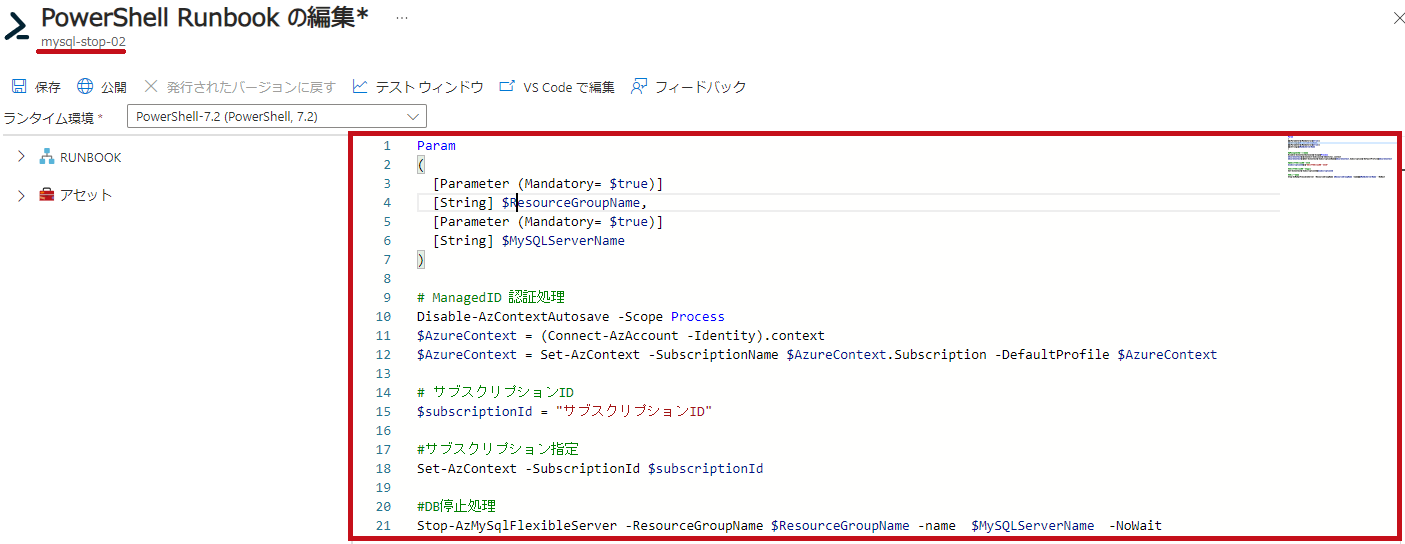The width and height of the screenshot is (1405, 544).
Task: Click the mysql-stop-02 runbook name
Action: pyautogui.click(x=83, y=42)
